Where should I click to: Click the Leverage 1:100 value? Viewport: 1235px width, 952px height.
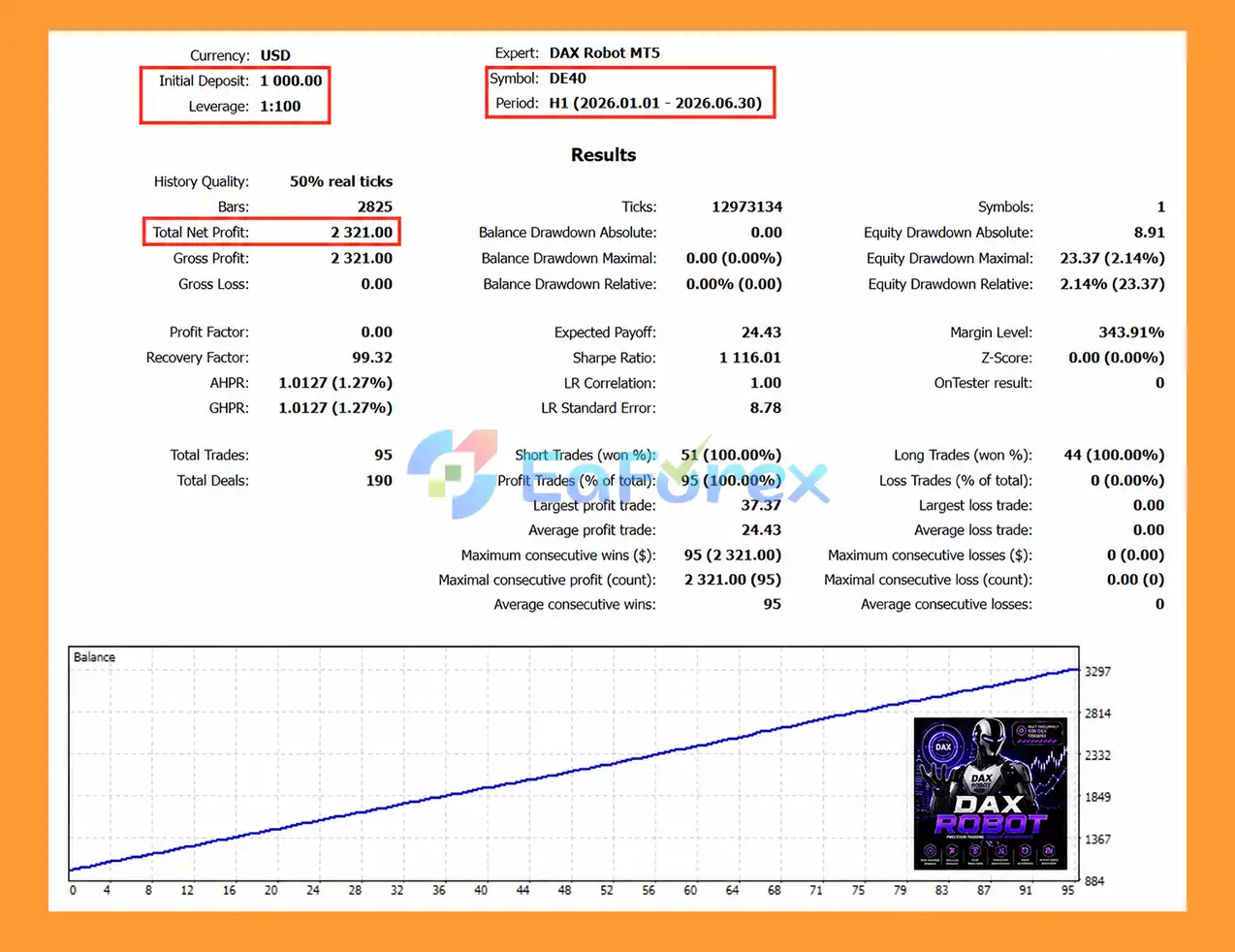point(280,107)
